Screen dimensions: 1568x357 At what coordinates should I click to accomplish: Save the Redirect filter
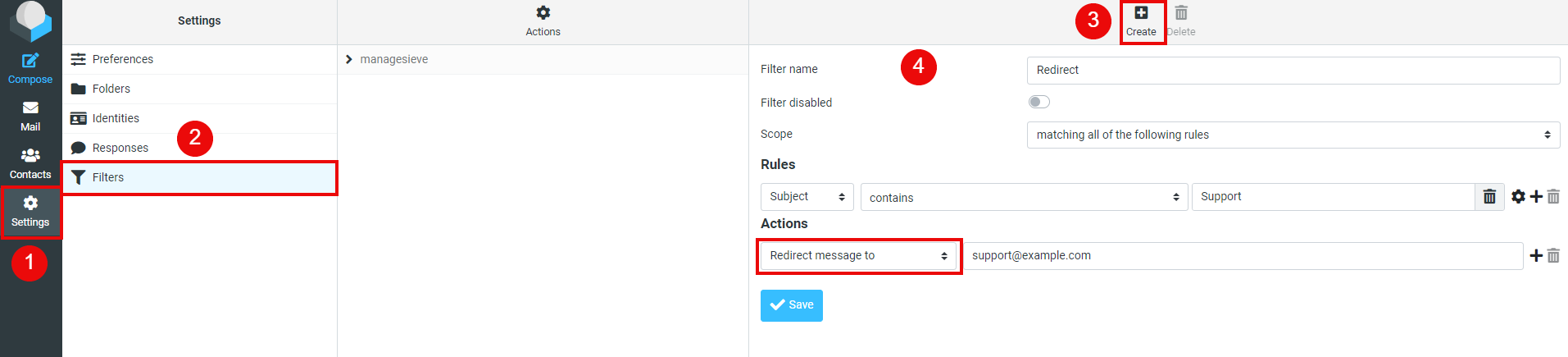tap(791, 305)
